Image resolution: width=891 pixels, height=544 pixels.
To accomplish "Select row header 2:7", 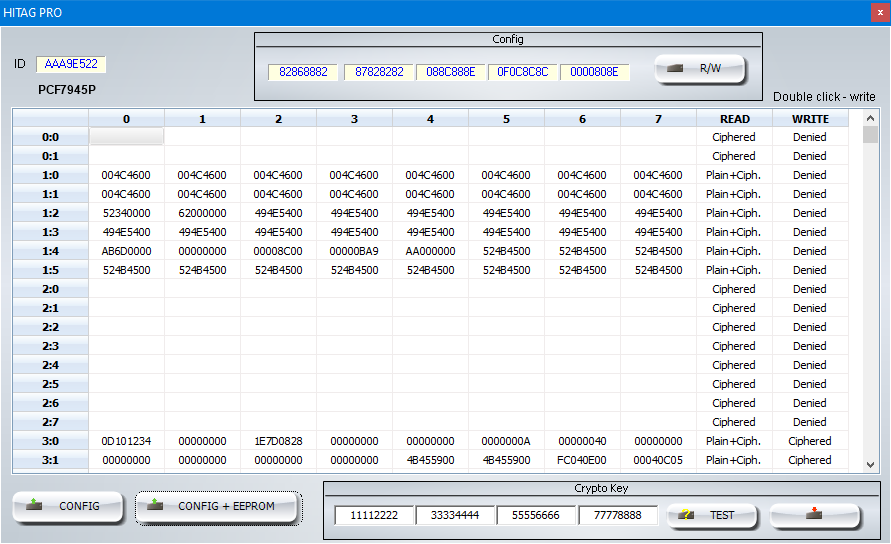I will (51, 422).
